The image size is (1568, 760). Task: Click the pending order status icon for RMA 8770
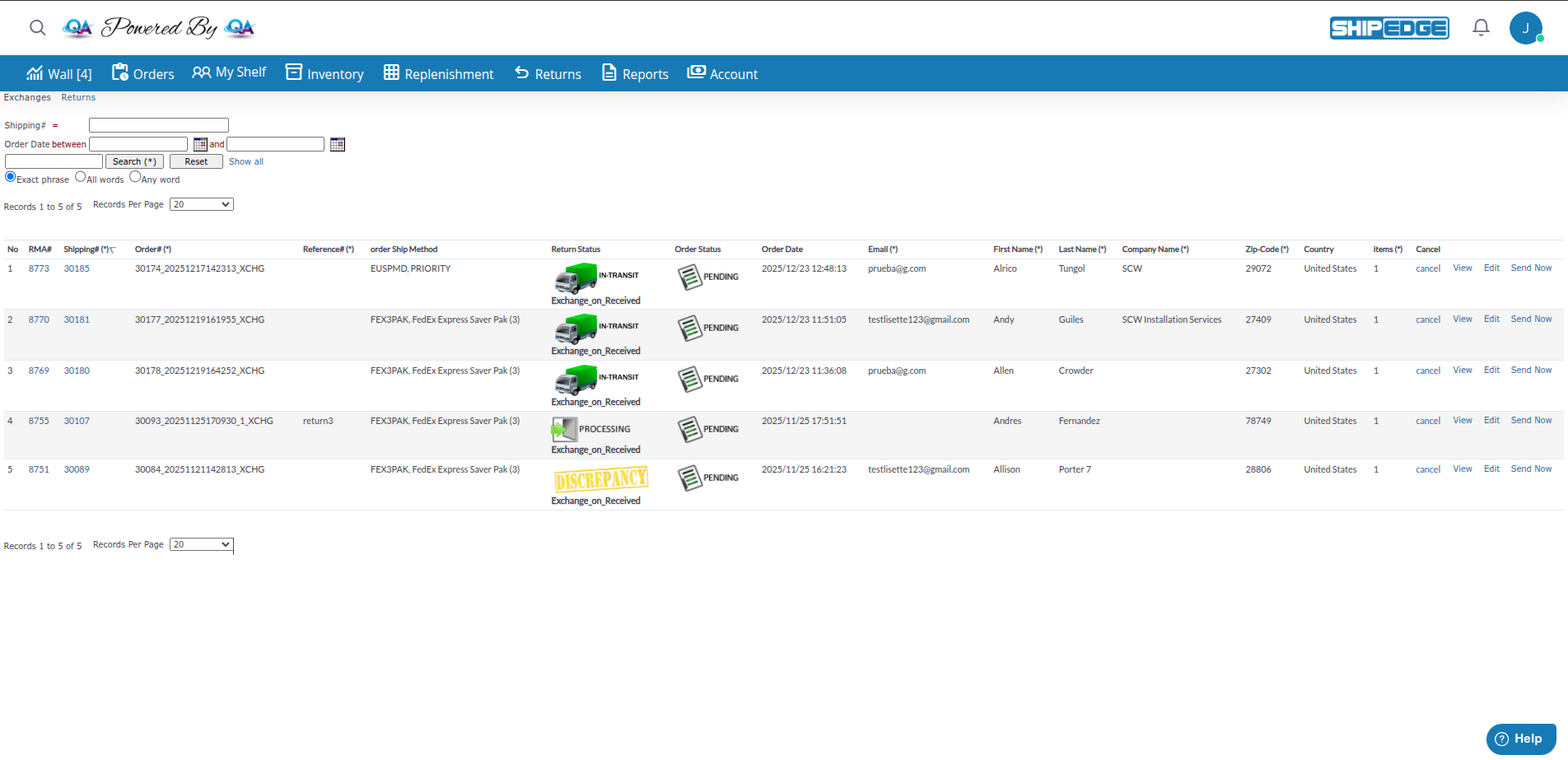tap(689, 328)
